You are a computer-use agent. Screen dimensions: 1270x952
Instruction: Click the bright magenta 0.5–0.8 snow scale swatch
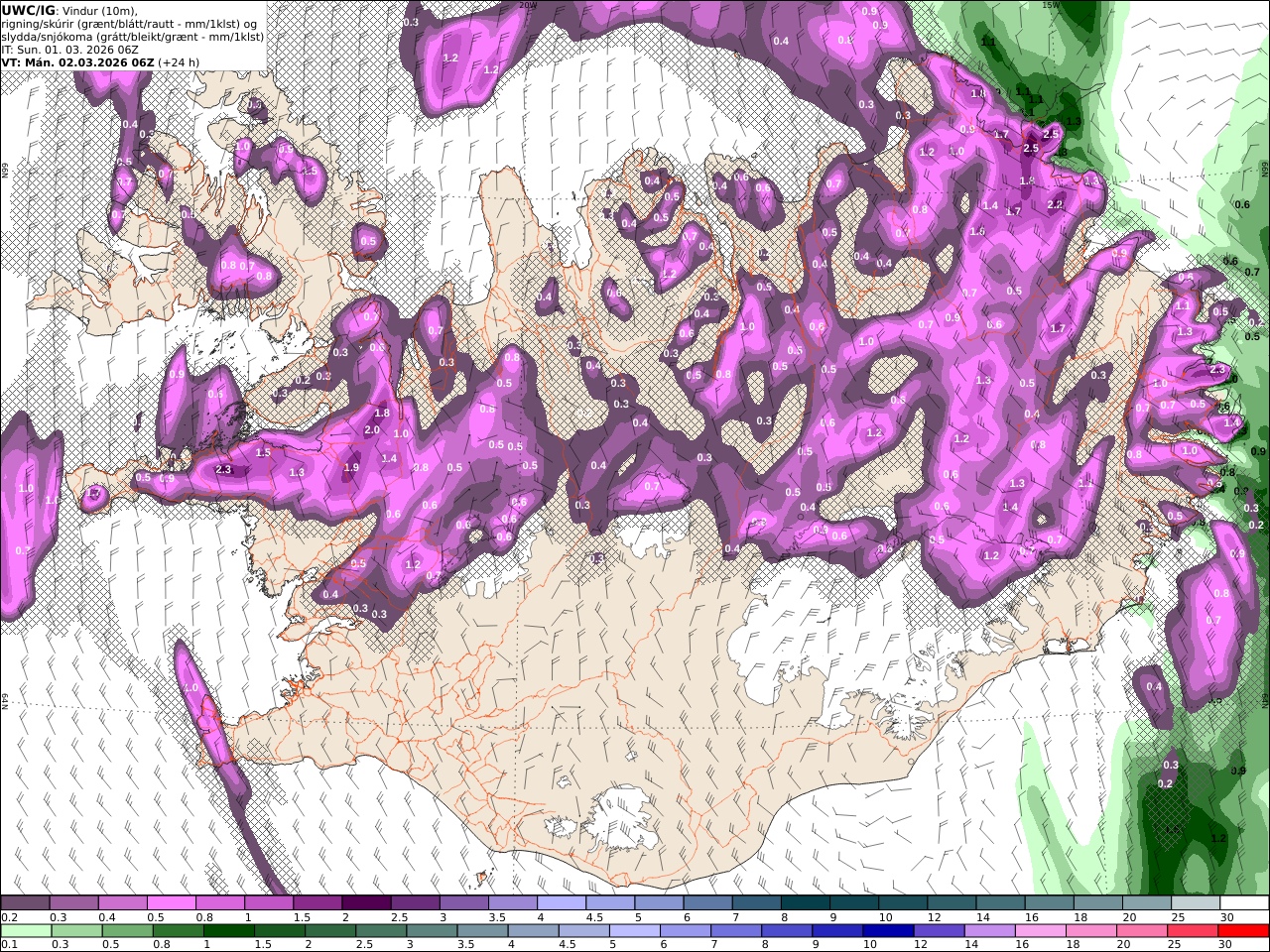click(171, 902)
